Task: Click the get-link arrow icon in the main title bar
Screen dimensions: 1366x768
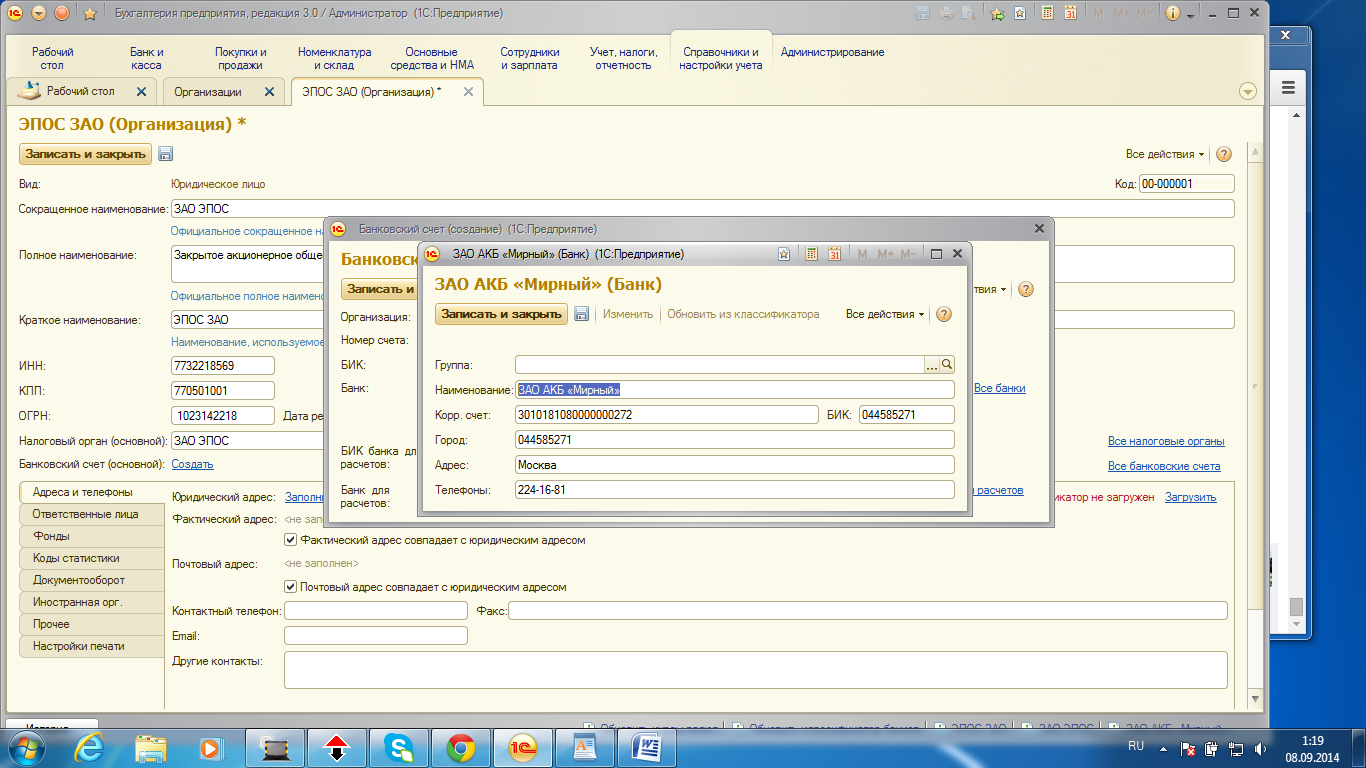Action: [x=997, y=13]
